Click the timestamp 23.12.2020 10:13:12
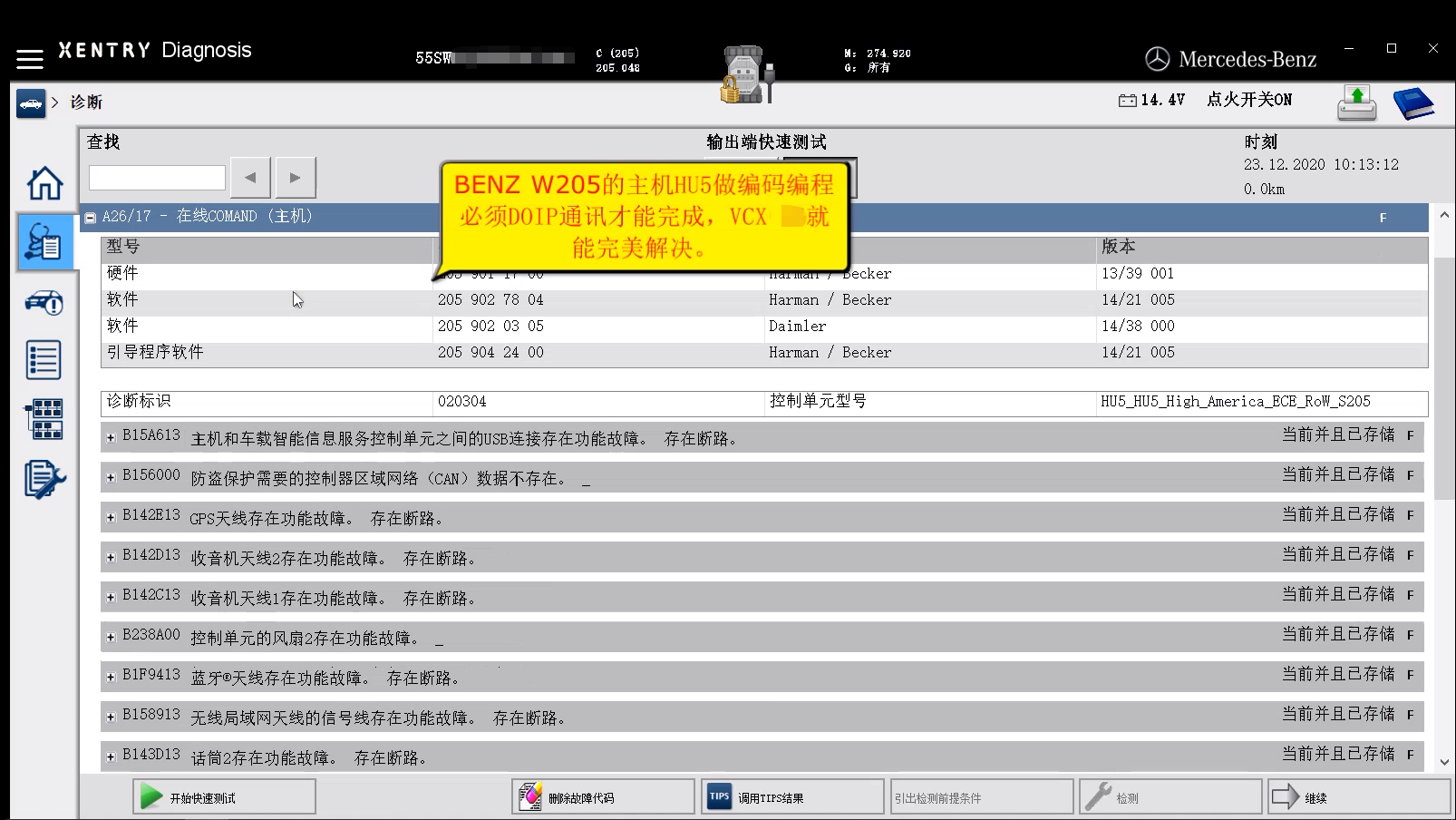 pyautogui.click(x=1321, y=165)
